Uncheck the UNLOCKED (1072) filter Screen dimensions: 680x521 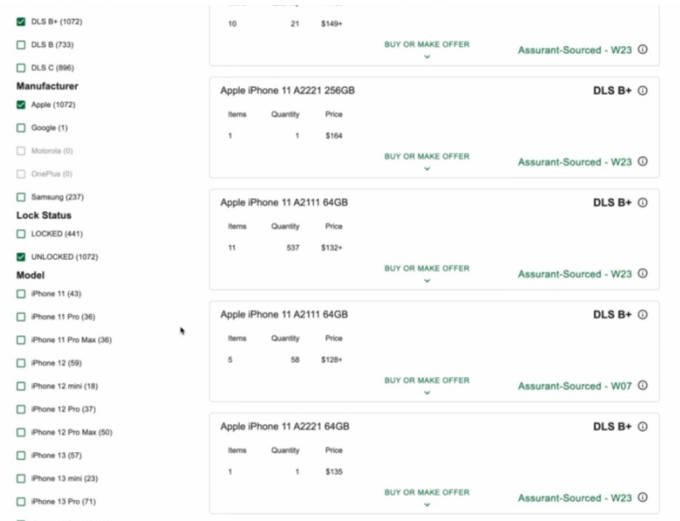pos(22,257)
